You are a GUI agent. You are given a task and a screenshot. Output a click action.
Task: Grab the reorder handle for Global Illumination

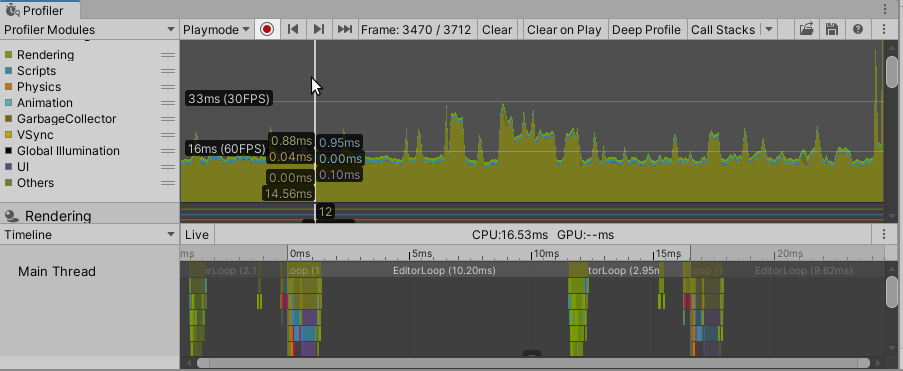pos(168,151)
